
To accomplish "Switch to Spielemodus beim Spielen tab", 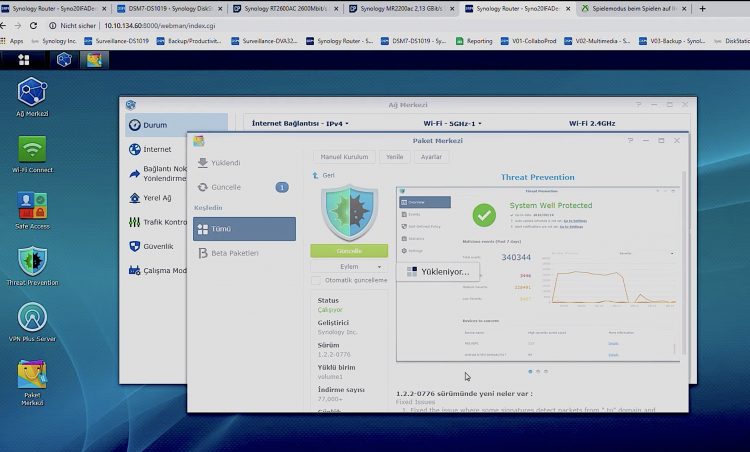I will [633, 9].
